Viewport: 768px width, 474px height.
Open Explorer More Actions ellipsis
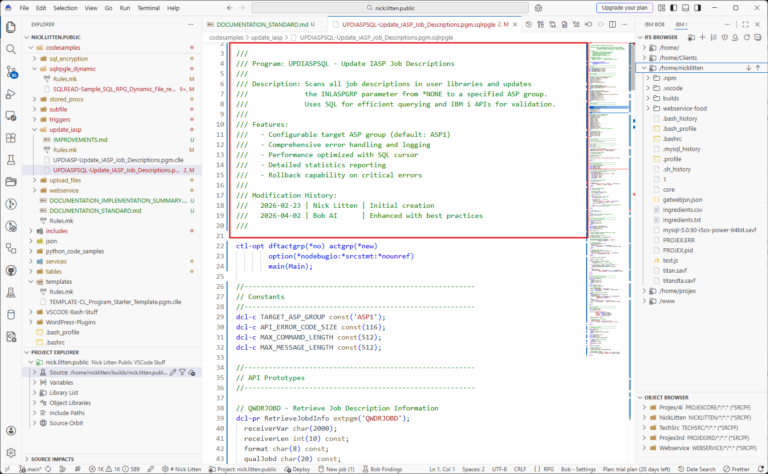pos(191,24)
